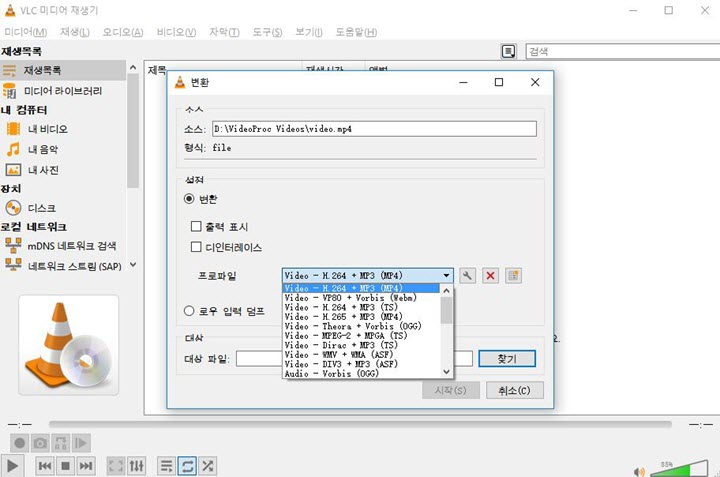Click the Play button in main controls

click(x=12, y=466)
